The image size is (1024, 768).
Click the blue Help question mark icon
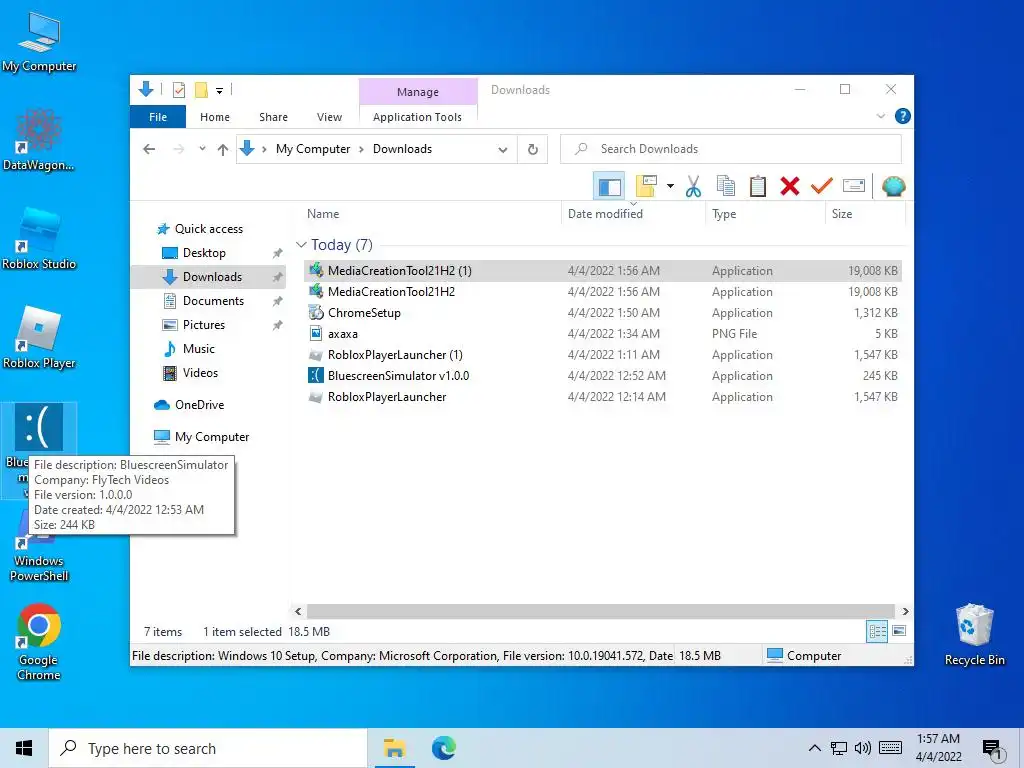pos(903,116)
